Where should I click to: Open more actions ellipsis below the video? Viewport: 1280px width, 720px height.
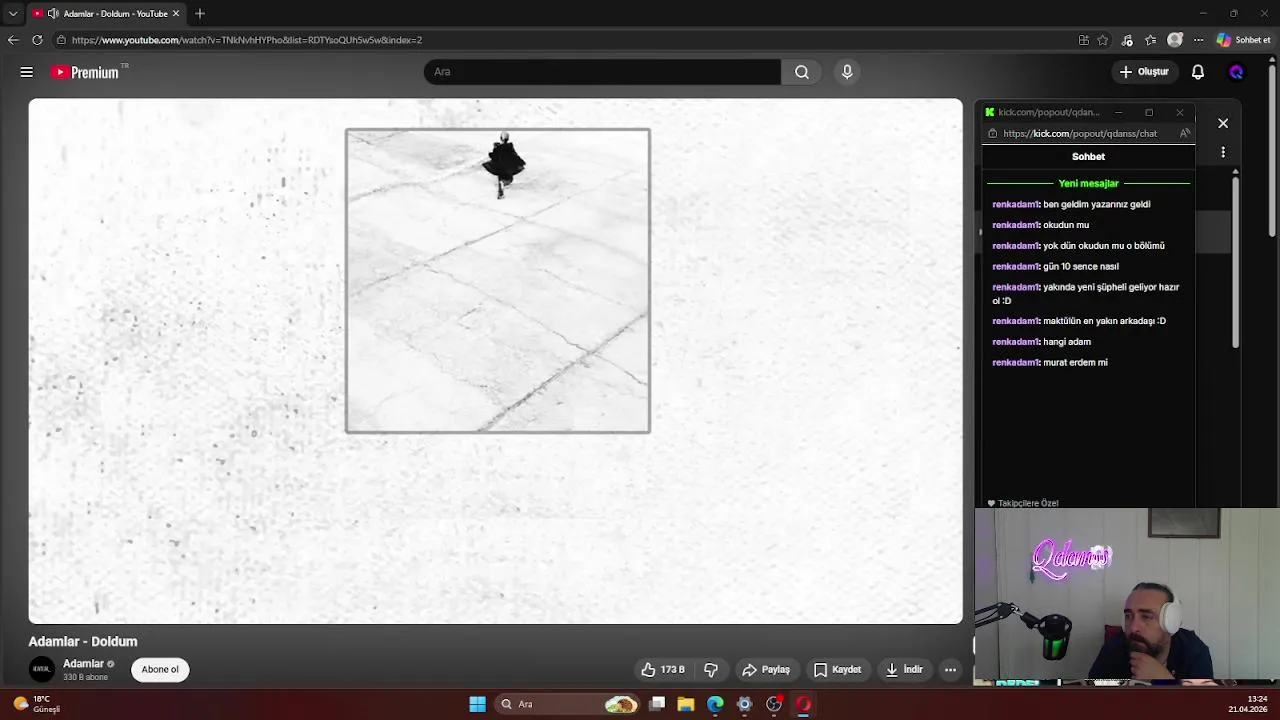(950, 669)
